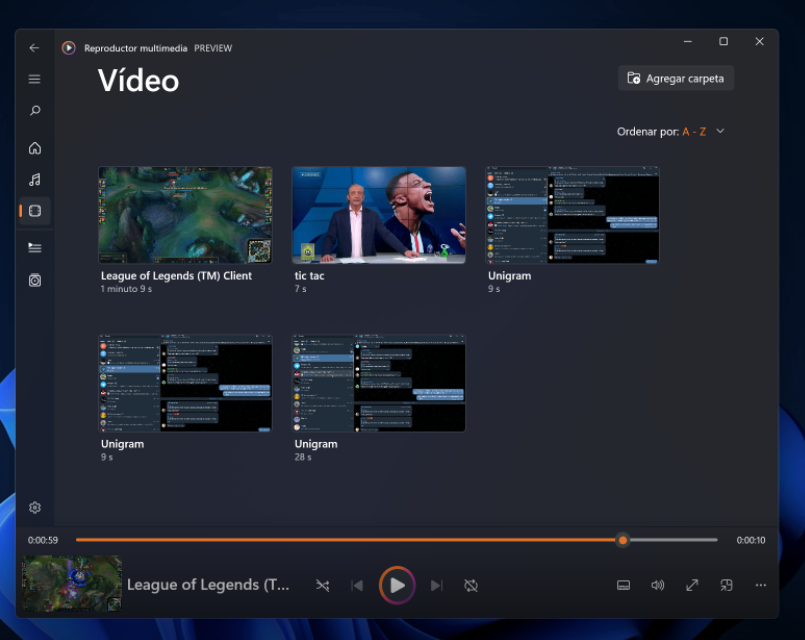Open the play queue icon
Screen dimensions: 805x640
click(35, 247)
